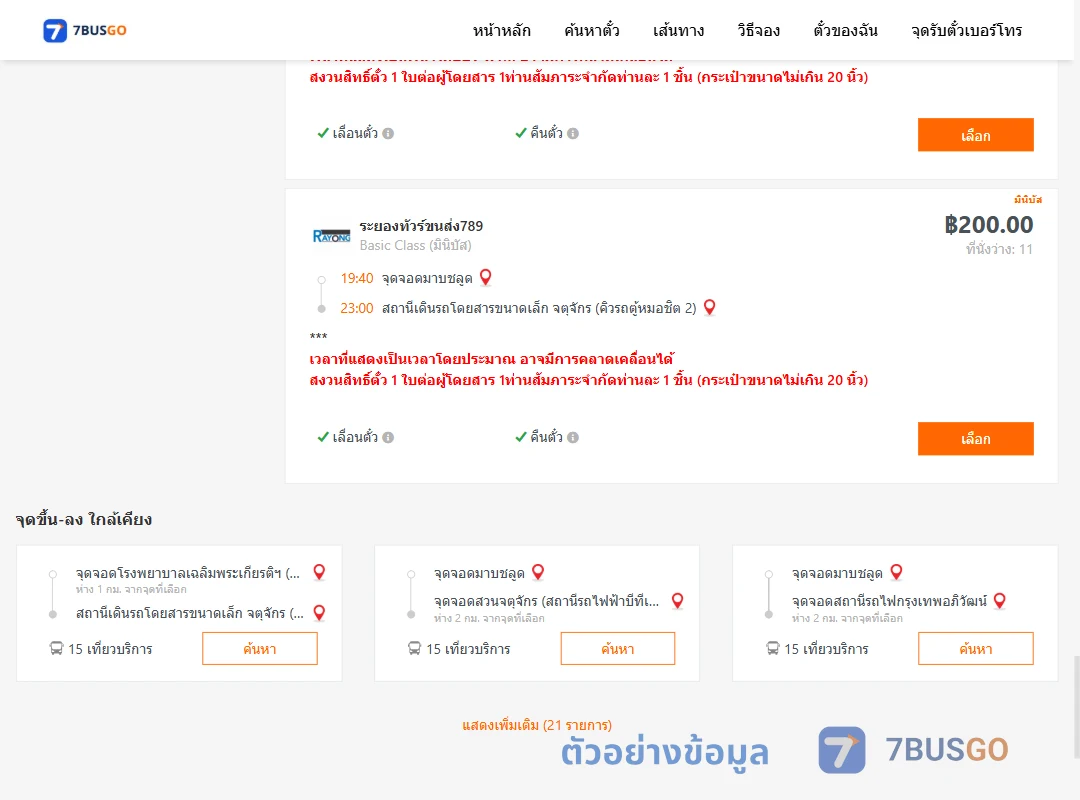Click แสดงเพิ่มเติม (21 รายการ) link
Image resolution: width=1080 pixels, height=800 pixels.
coord(537,725)
